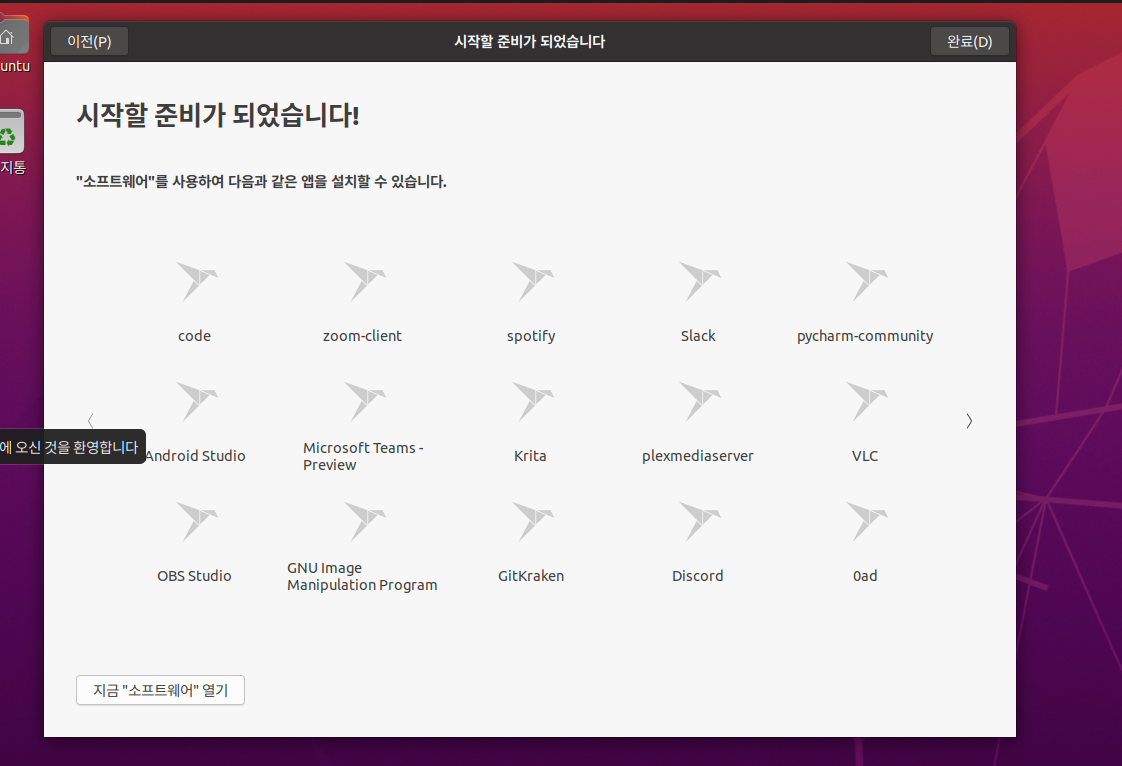Click the 이전(P) previous button

pos(89,42)
